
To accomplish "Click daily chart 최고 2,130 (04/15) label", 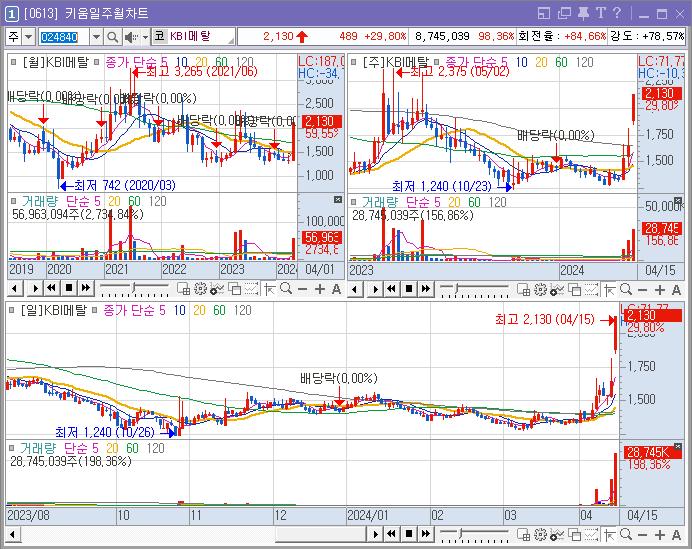I will tap(545, 319).
